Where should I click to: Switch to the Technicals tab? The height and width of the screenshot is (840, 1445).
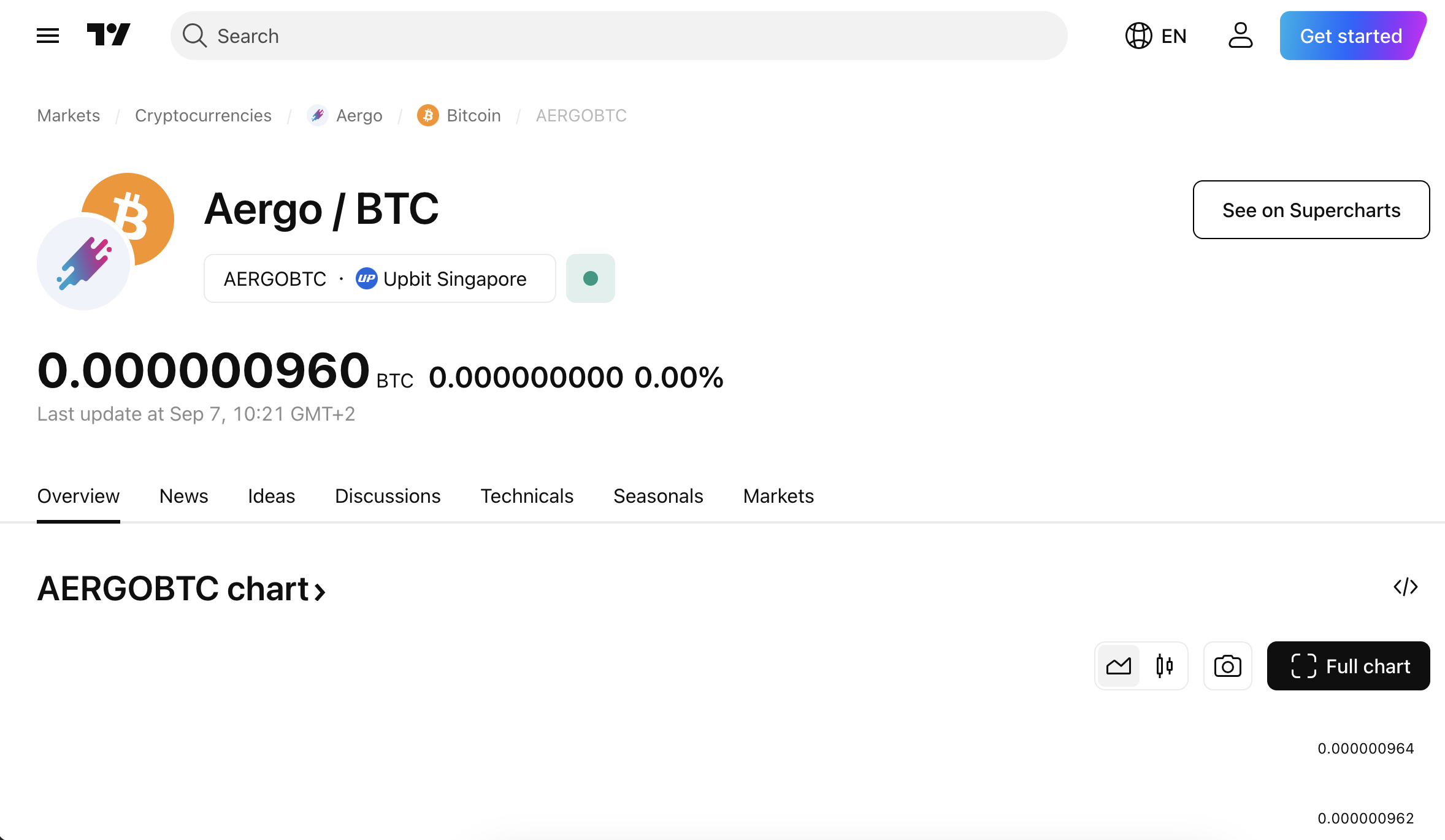[527, 495]
